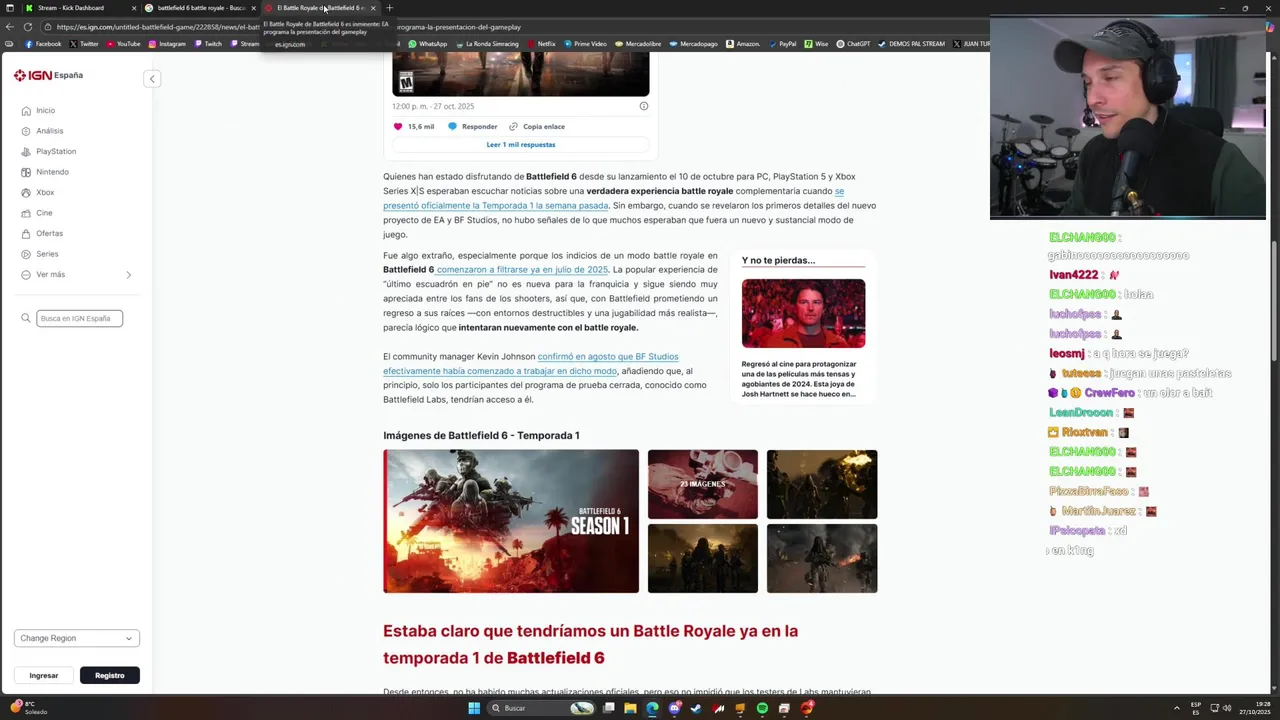This screenshot has width=1280, height=720.
Task: Open Prime Video bookmark
Action: pyautogui.click(x=585, y=44)
